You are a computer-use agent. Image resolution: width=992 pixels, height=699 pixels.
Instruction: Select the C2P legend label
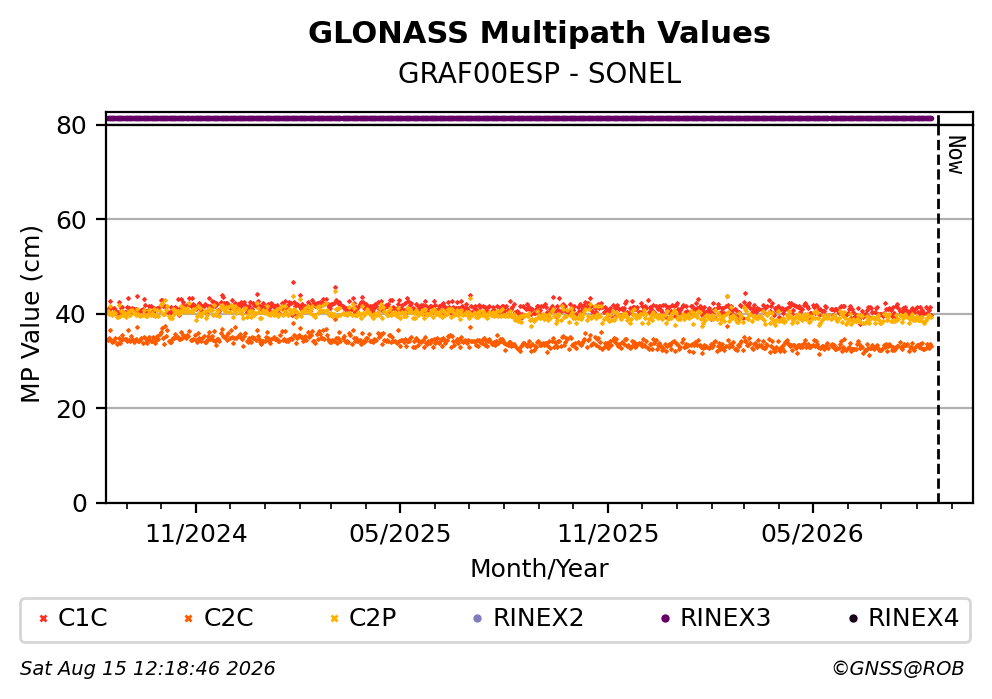coord(373,618)
